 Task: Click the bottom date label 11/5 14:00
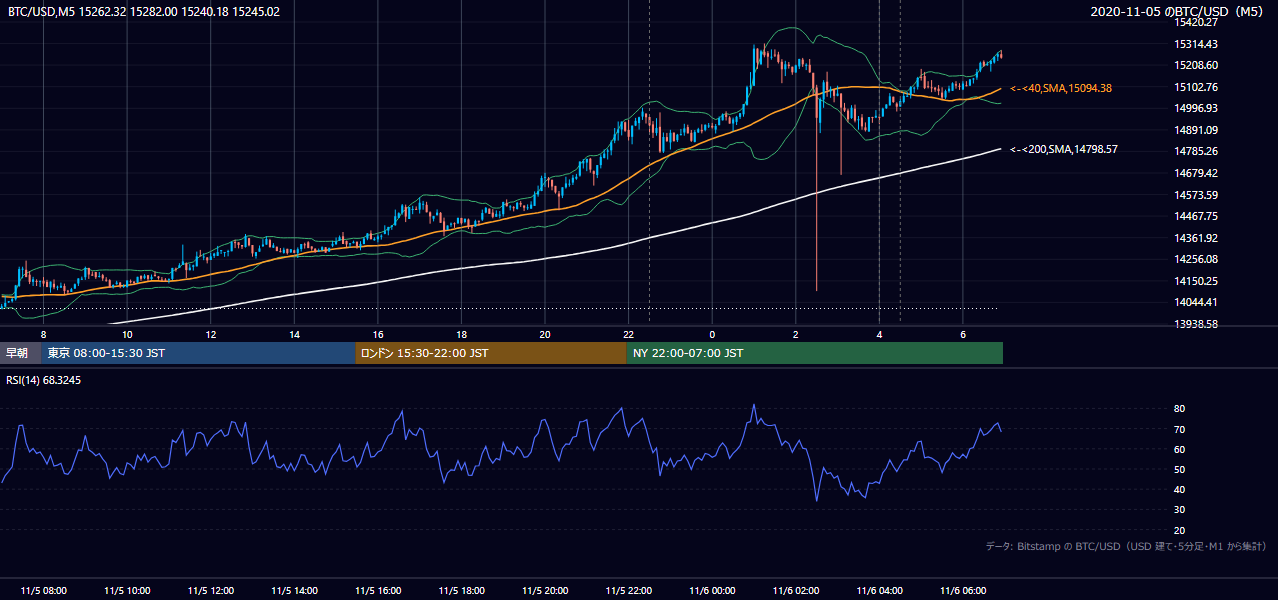[x=294, y=591]
